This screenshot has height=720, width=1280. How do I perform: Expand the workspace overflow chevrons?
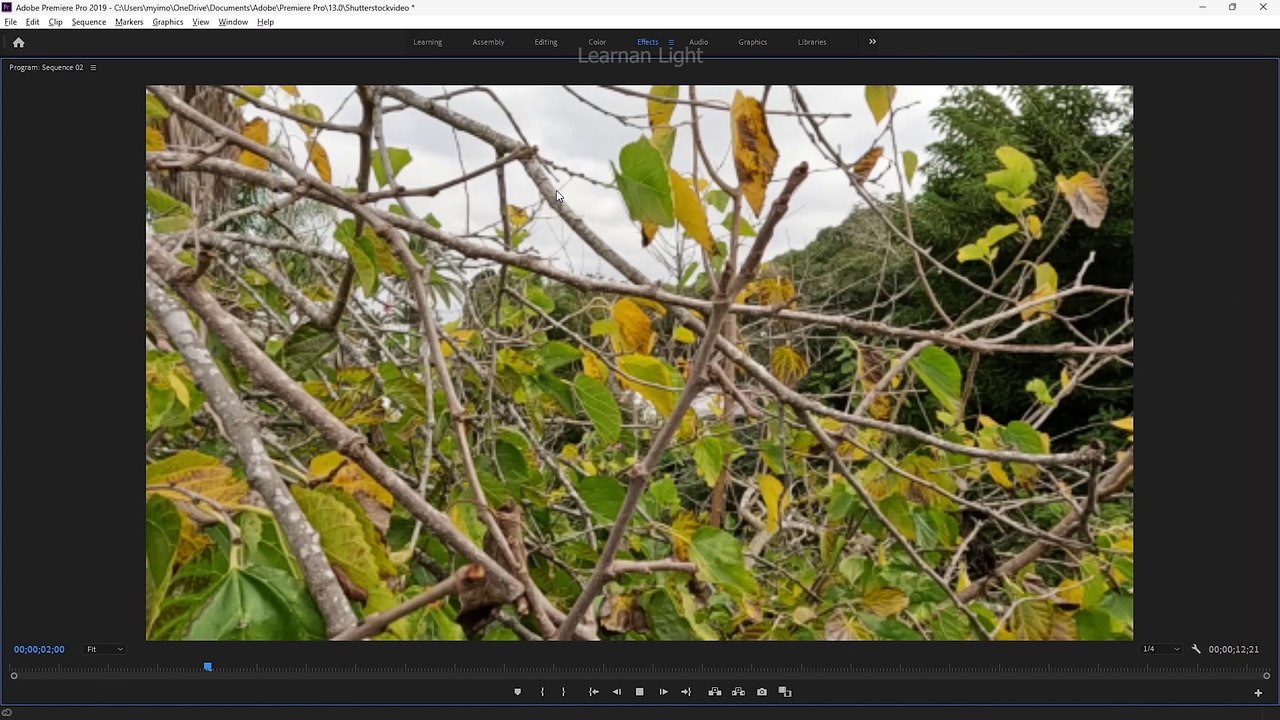872,42
